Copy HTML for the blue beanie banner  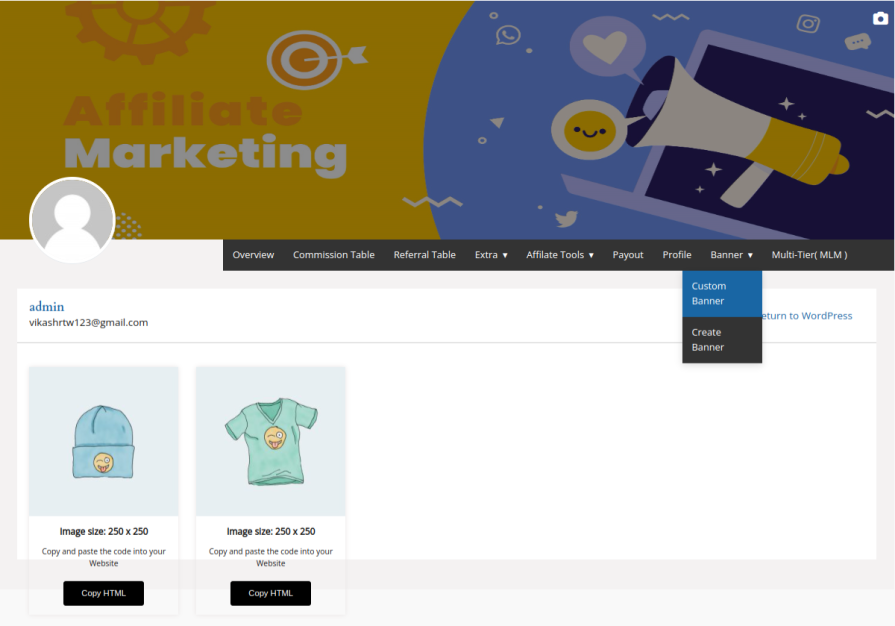click(103, 592)
